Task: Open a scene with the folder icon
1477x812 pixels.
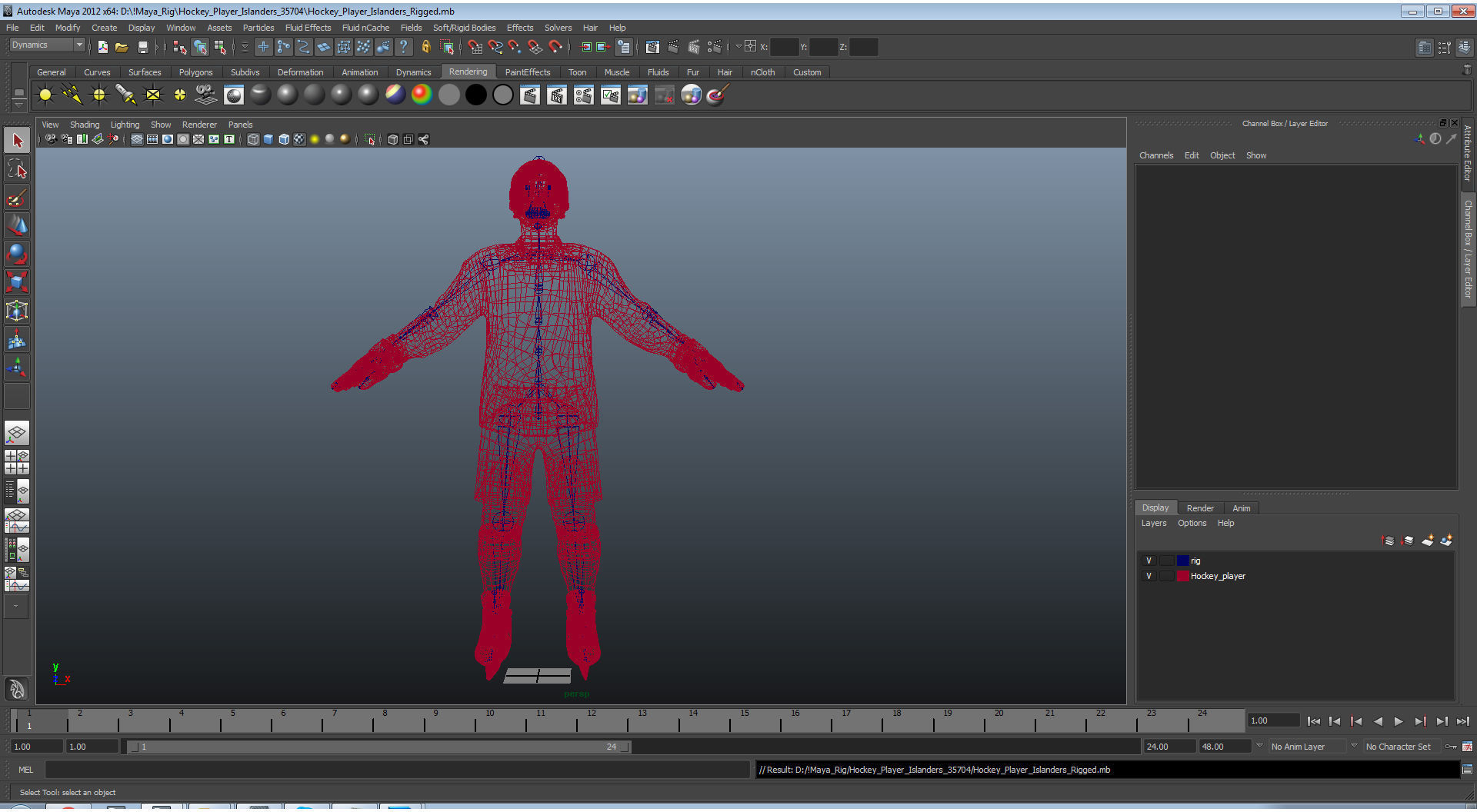Action: point(122,47)
